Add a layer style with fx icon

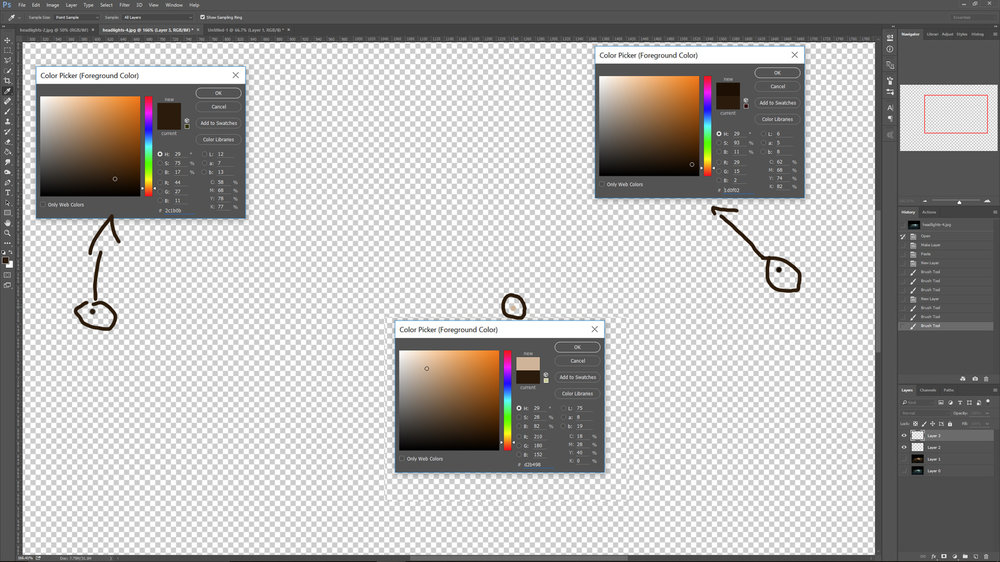point(934,556)
